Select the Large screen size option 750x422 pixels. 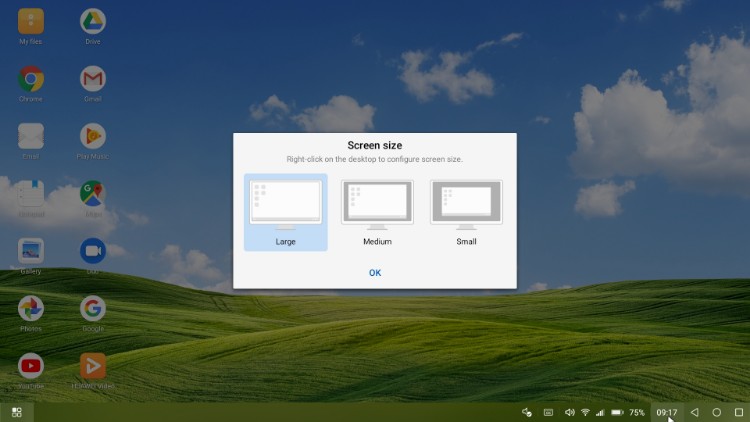pos(286,212)
